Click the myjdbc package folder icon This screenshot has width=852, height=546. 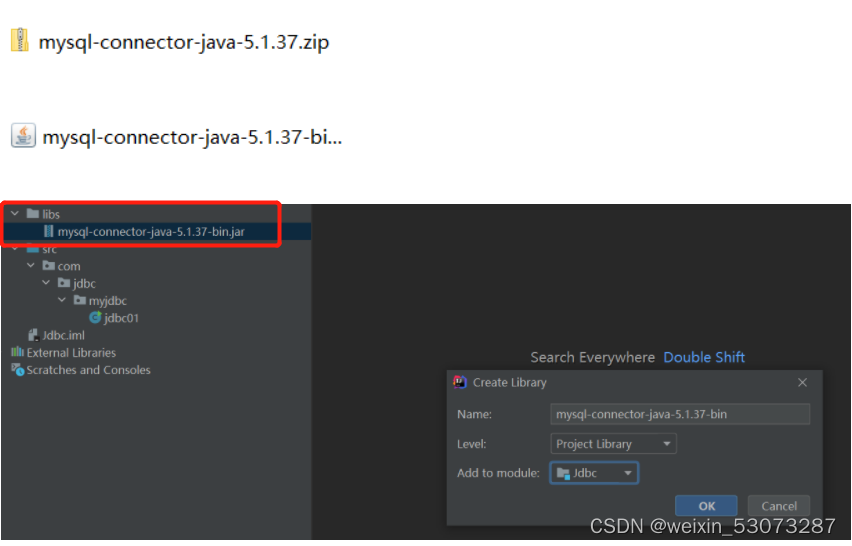pyautogui.click(x=80, y=300)
